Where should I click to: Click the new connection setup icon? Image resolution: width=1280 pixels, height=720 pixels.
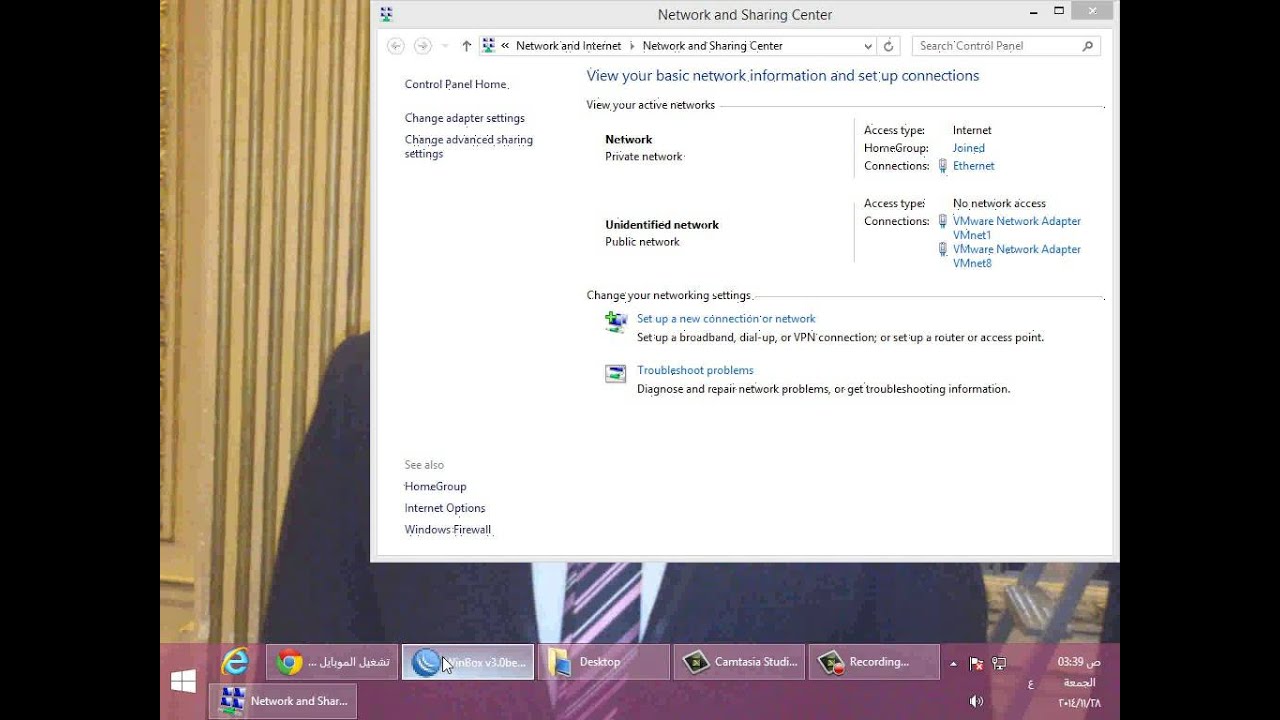pyautogui.click(x=615, y=322)
